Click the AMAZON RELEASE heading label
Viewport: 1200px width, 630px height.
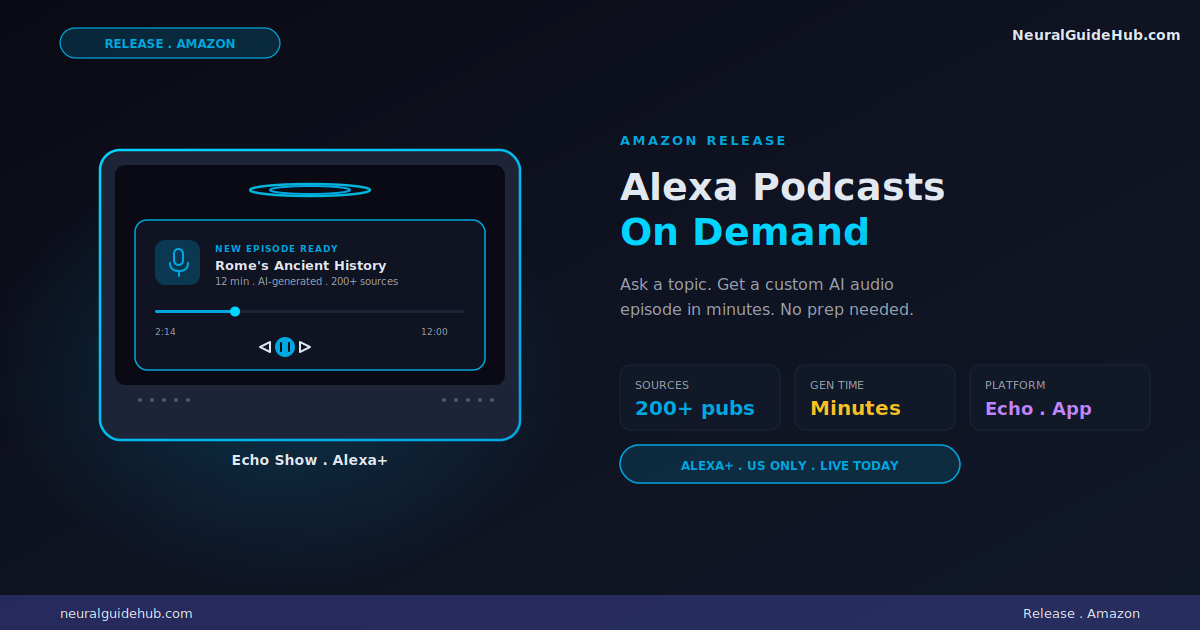703,141
